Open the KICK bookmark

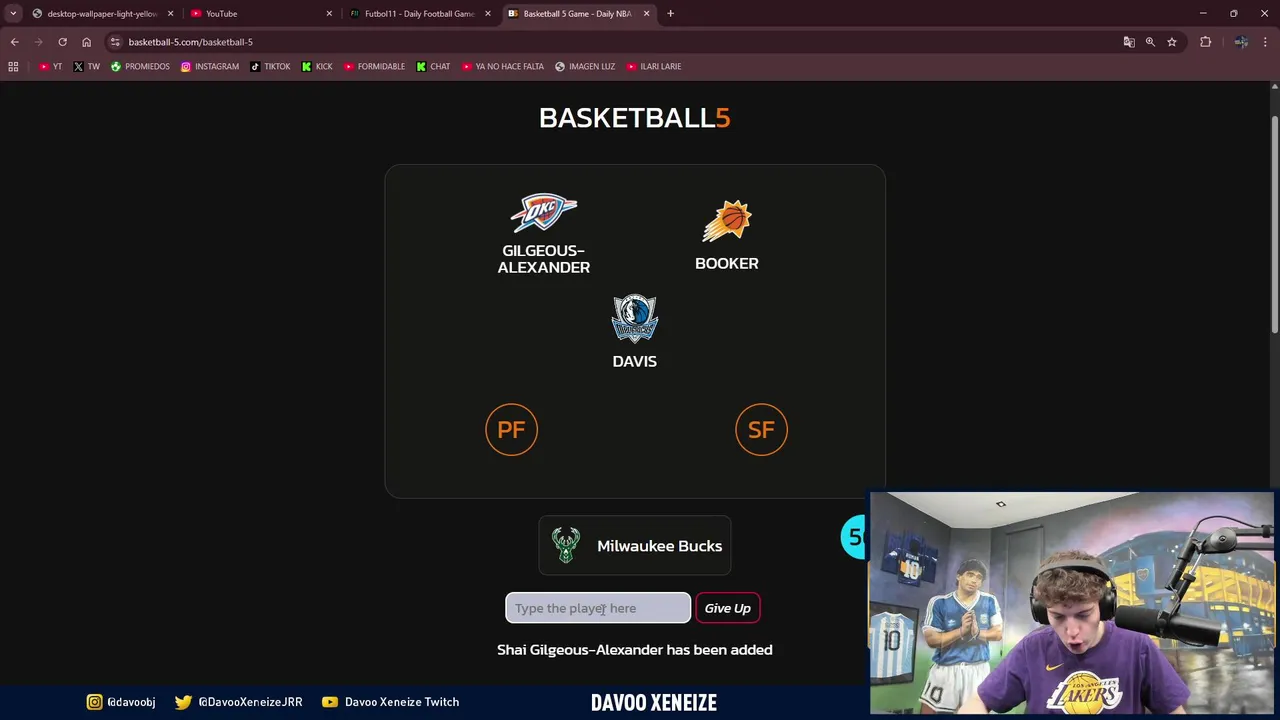(317, 67)
